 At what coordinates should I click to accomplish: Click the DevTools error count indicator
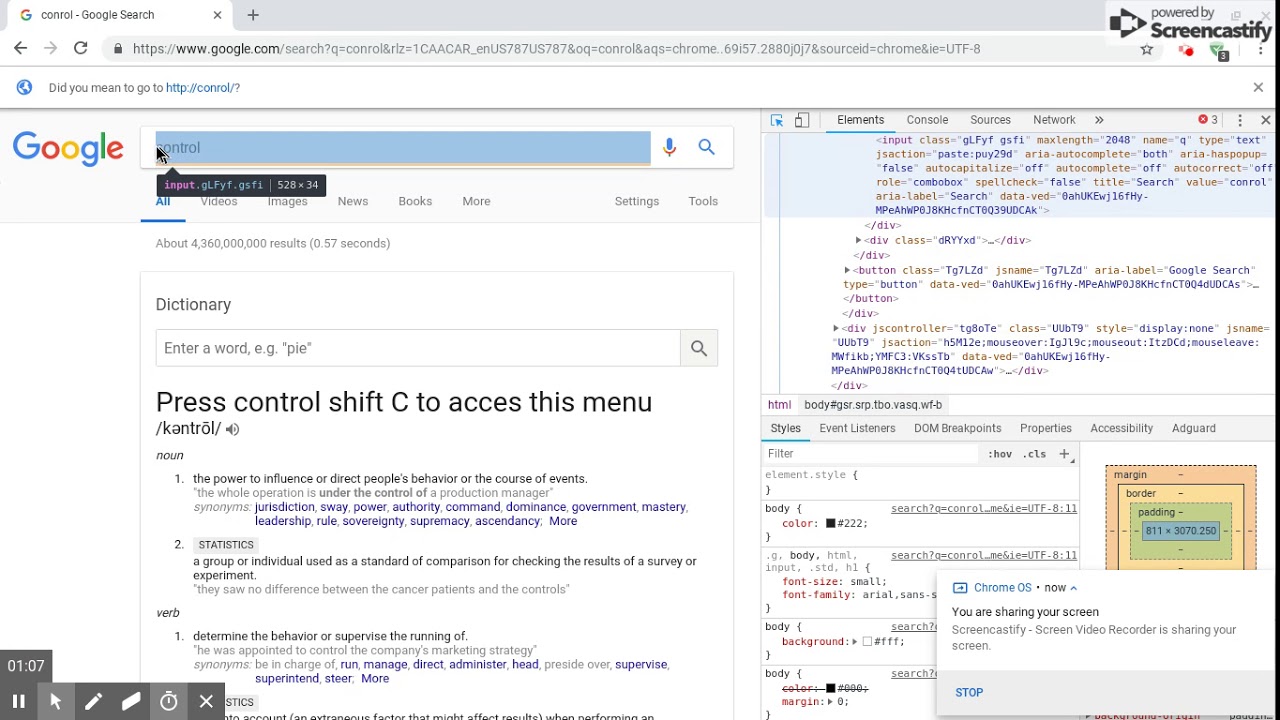[1209, 120]
